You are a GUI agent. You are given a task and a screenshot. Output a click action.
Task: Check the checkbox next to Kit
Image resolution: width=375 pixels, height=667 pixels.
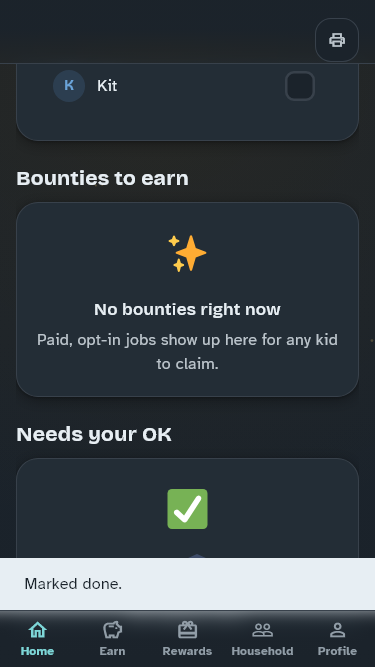click(300, 86)
